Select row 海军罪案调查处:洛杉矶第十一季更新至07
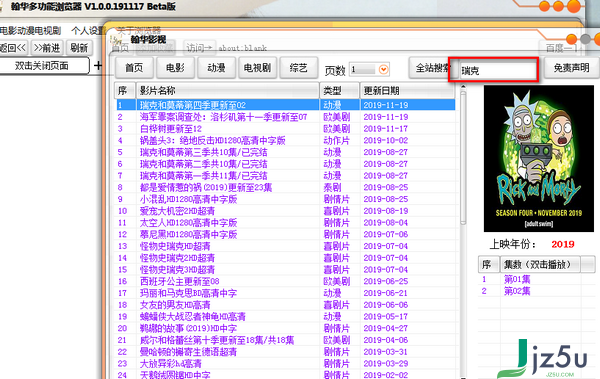 [285, 117]
